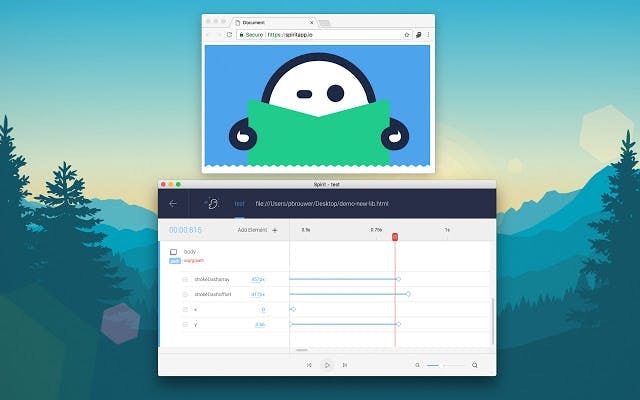This screenshot has height=400, width=640.
Task: Click the red path label under body
Action: pos(193,260)
